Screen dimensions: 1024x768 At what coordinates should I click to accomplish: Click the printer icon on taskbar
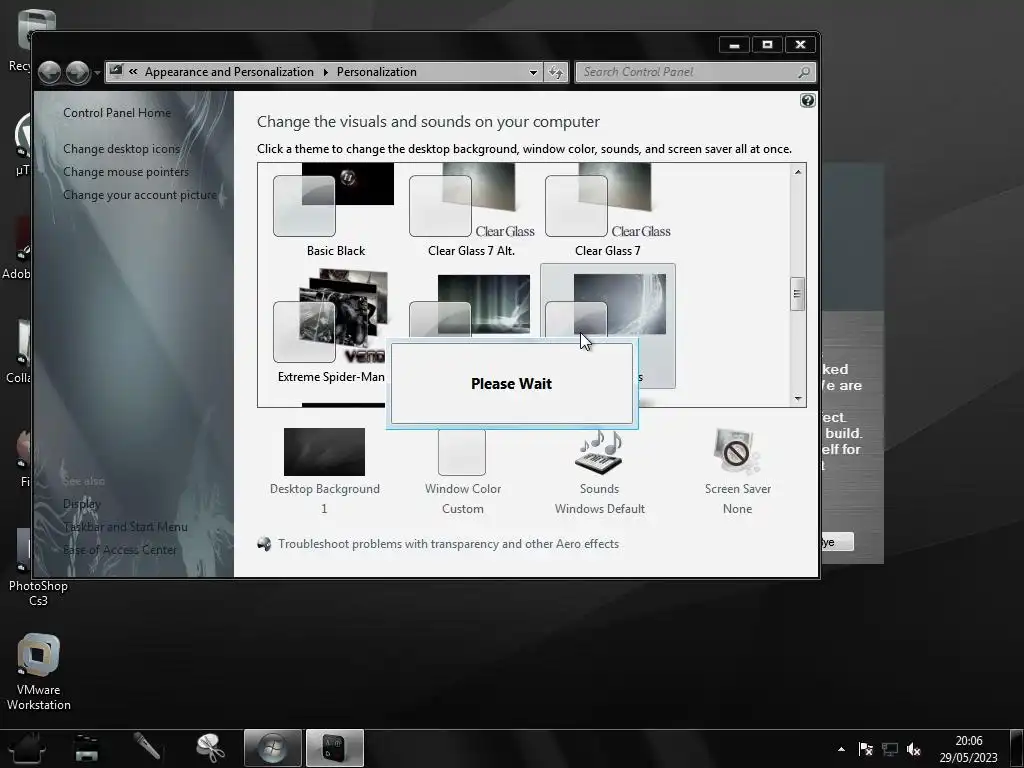click(x=86, y=748)
